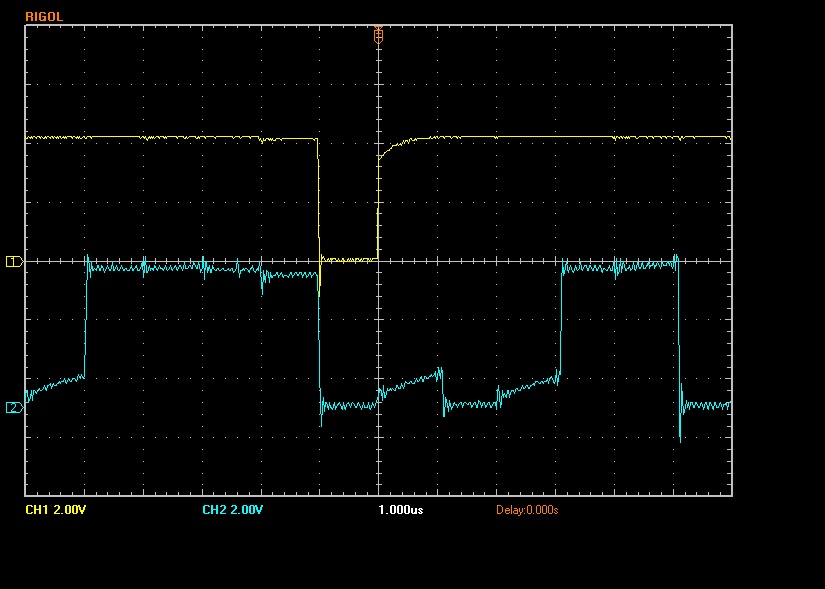This screenshot has height=589, width=825.
Task: Click the center crosshair of the graticule
Action: point(378,261)
